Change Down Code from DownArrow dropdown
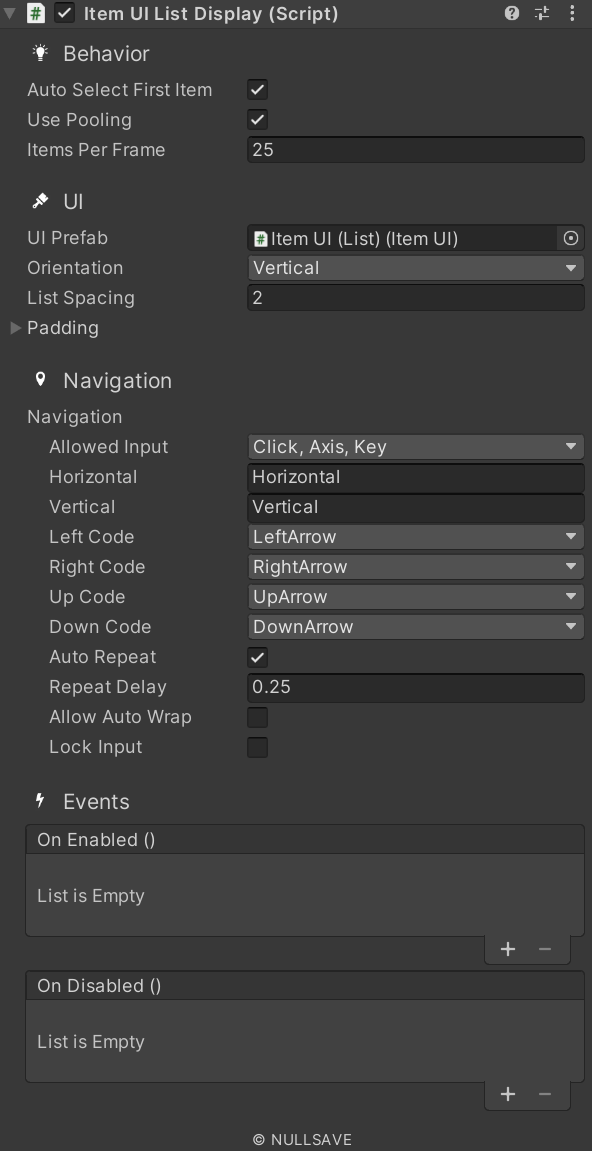Viewport: 592px width, 1151px height. coord(415,627)
